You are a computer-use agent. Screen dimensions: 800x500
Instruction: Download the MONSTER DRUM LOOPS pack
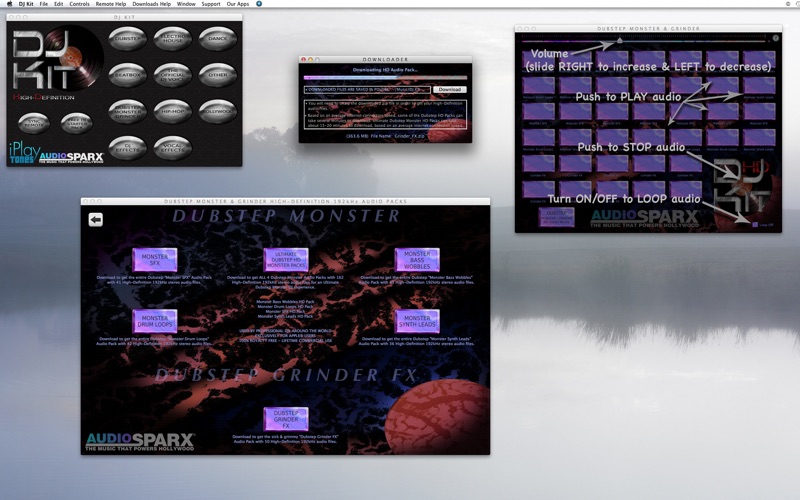[155, 321]
